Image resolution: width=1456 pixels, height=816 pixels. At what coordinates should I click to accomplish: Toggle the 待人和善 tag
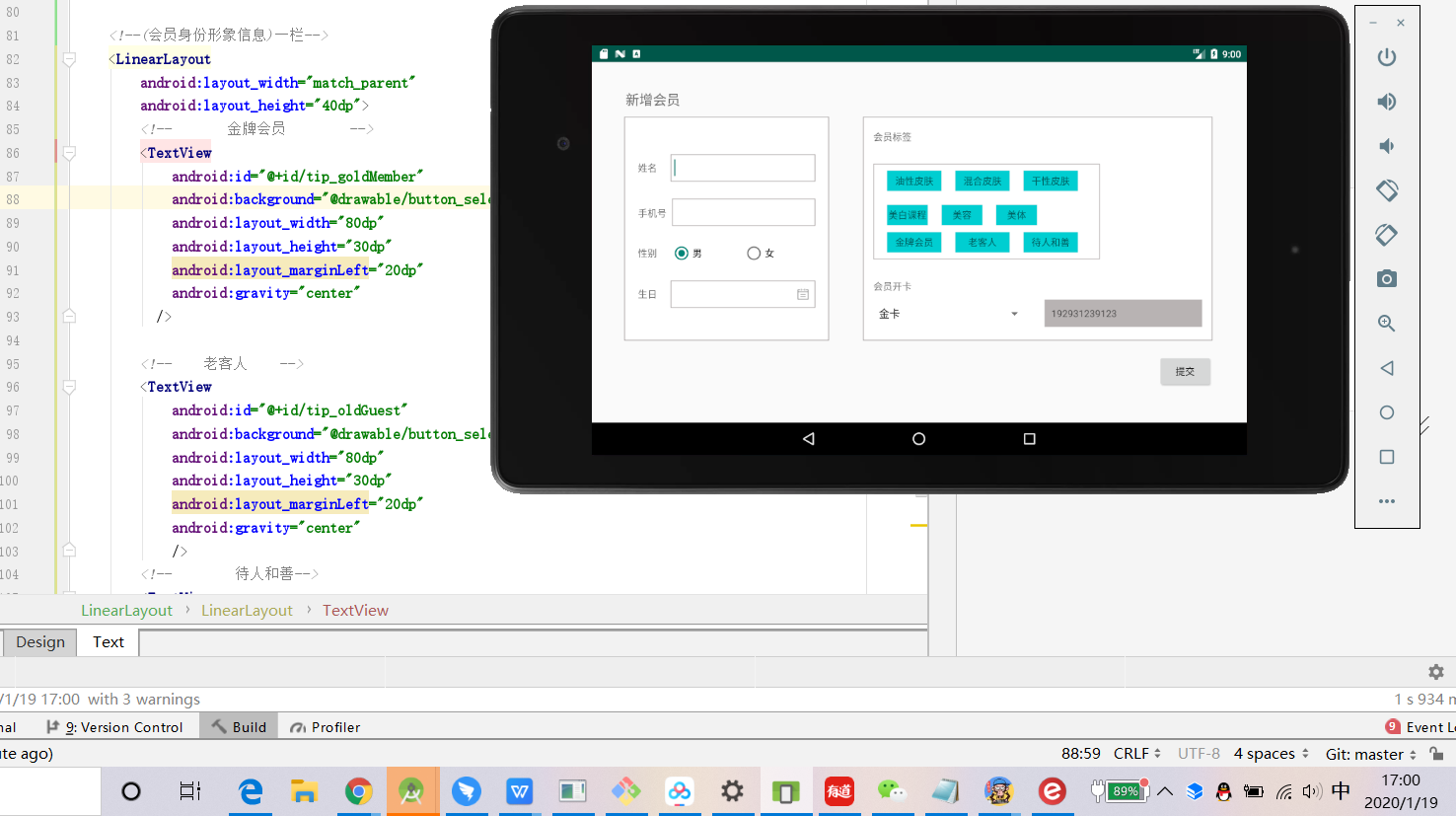click(1051, 242)
